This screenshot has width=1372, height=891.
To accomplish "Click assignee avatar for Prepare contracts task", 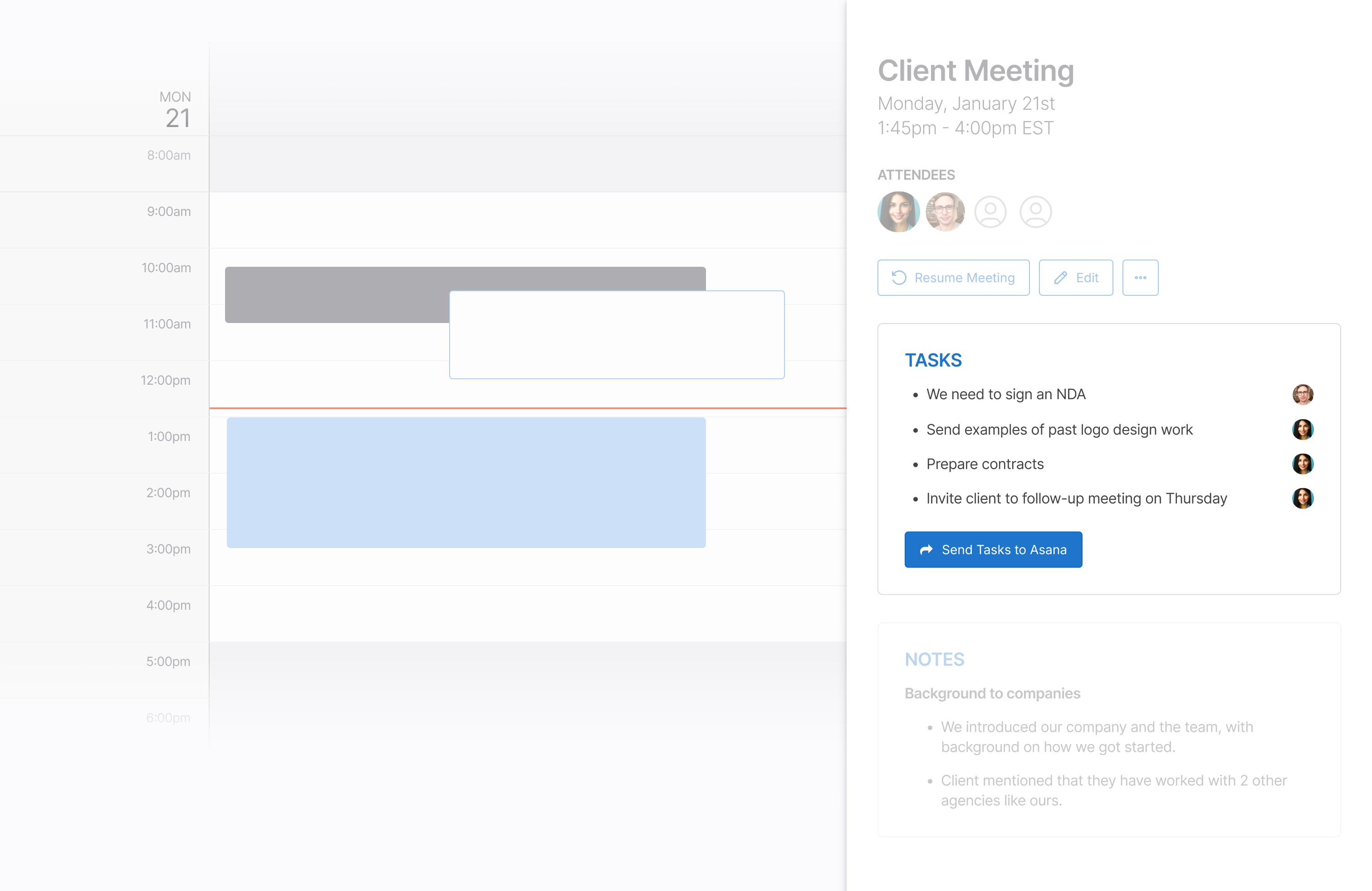I will pos(1302,464).
